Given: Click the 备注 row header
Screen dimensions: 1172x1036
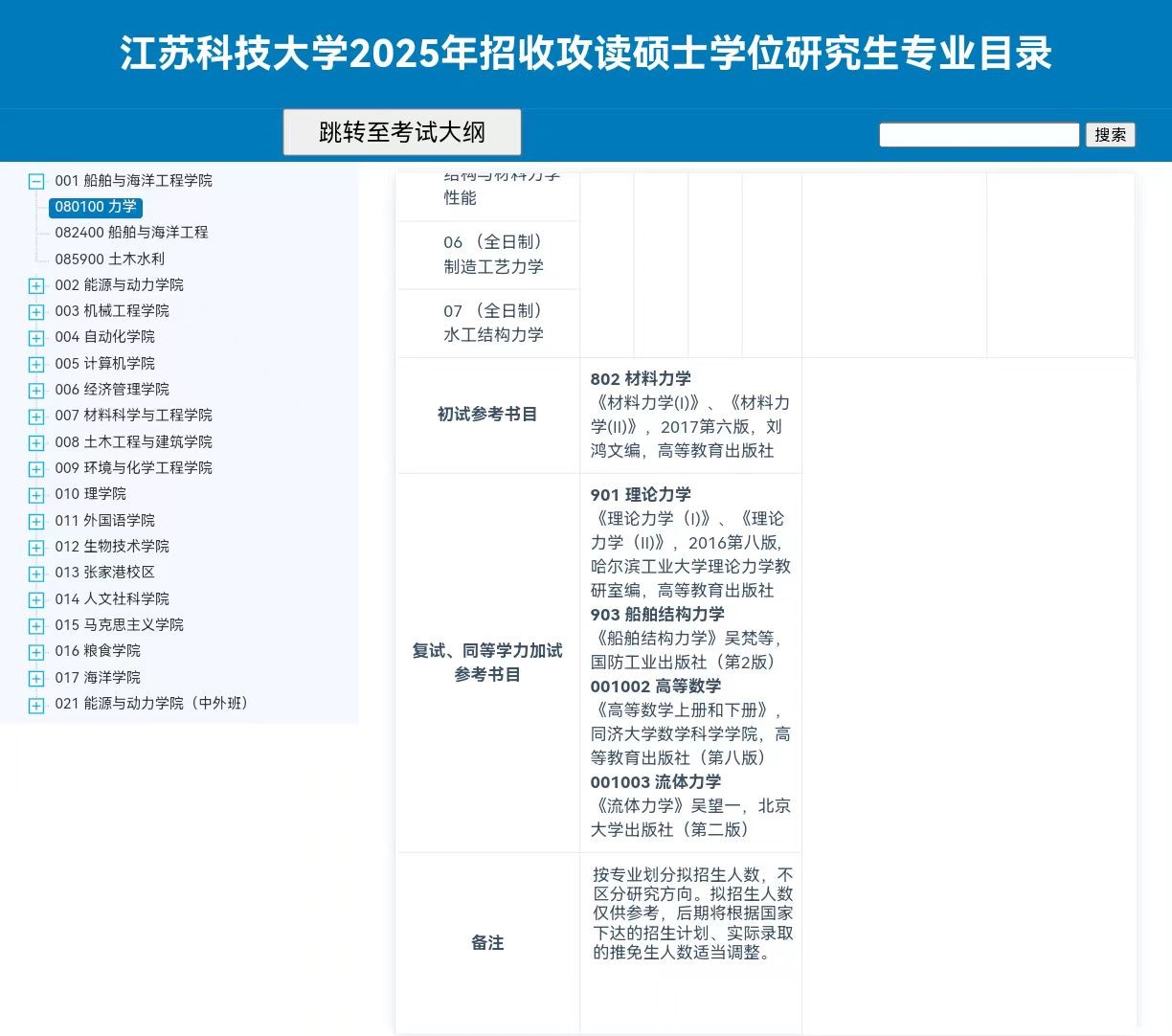Looking at the screenshot, I should (x=487, y=943).
